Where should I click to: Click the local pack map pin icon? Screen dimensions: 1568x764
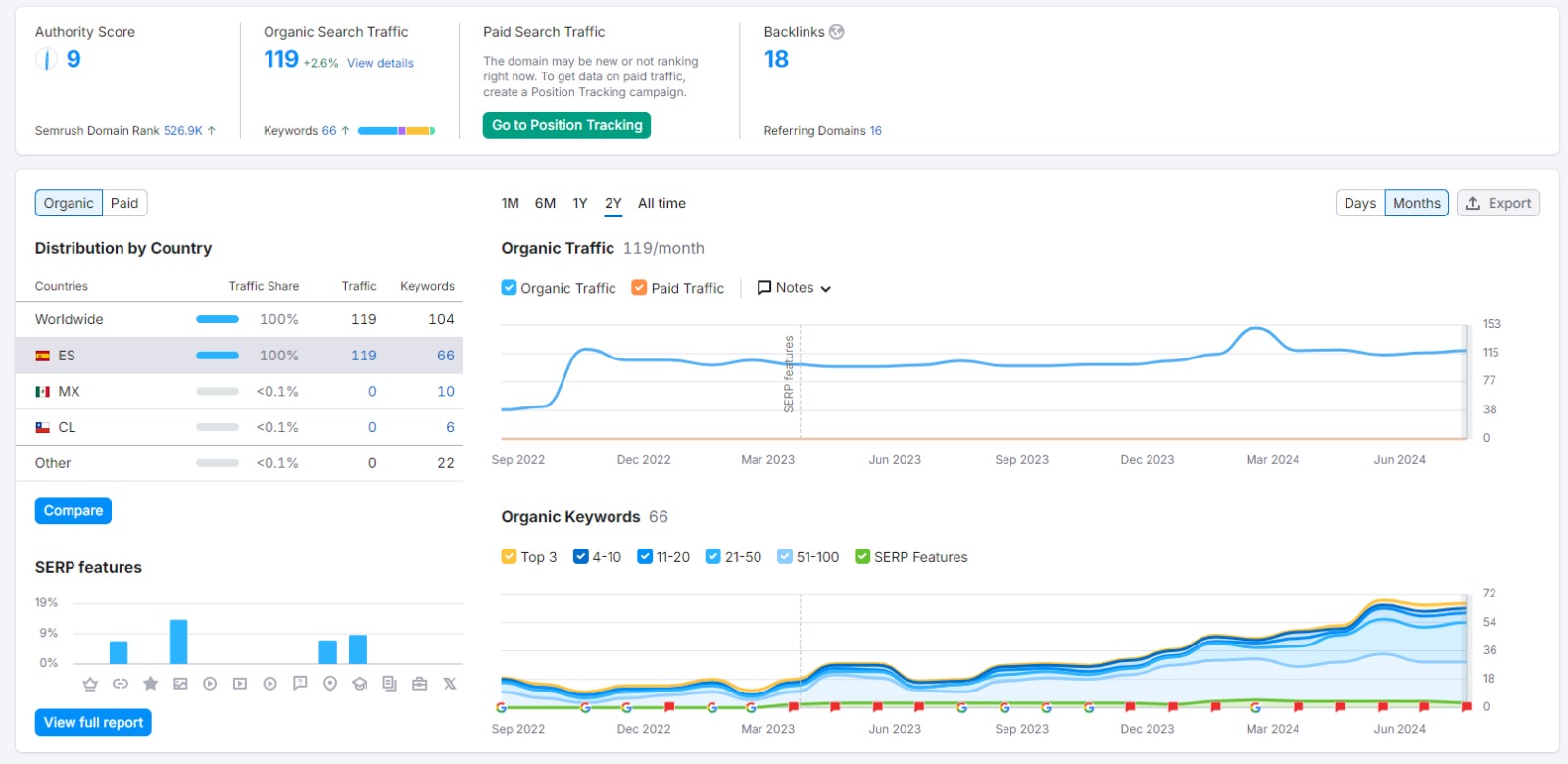coord(330,684)
